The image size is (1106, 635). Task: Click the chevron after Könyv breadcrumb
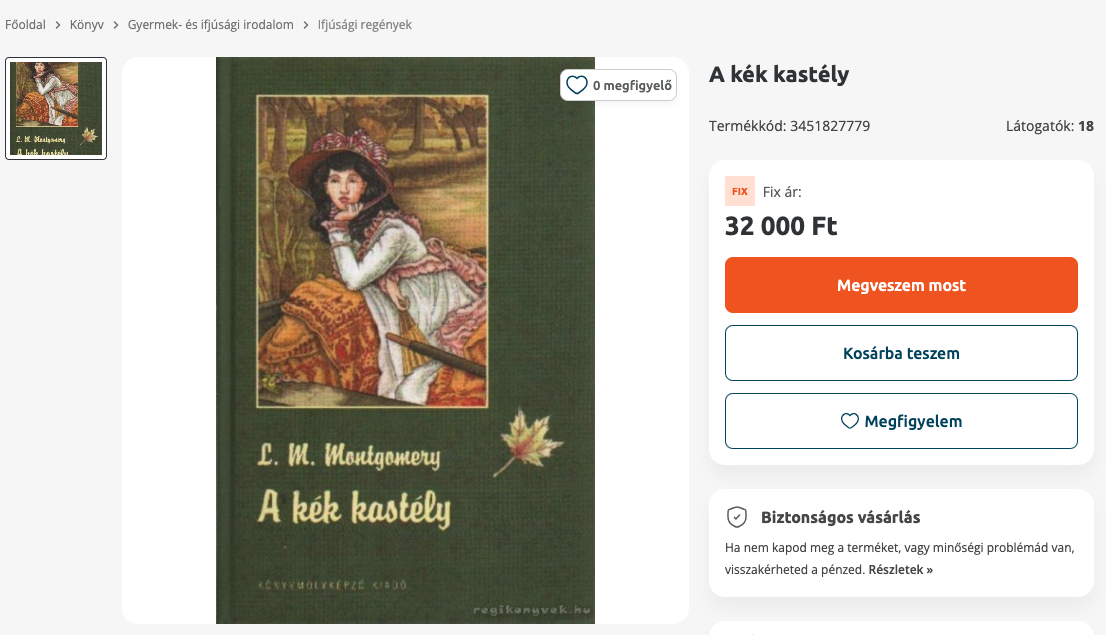[116, 24]
